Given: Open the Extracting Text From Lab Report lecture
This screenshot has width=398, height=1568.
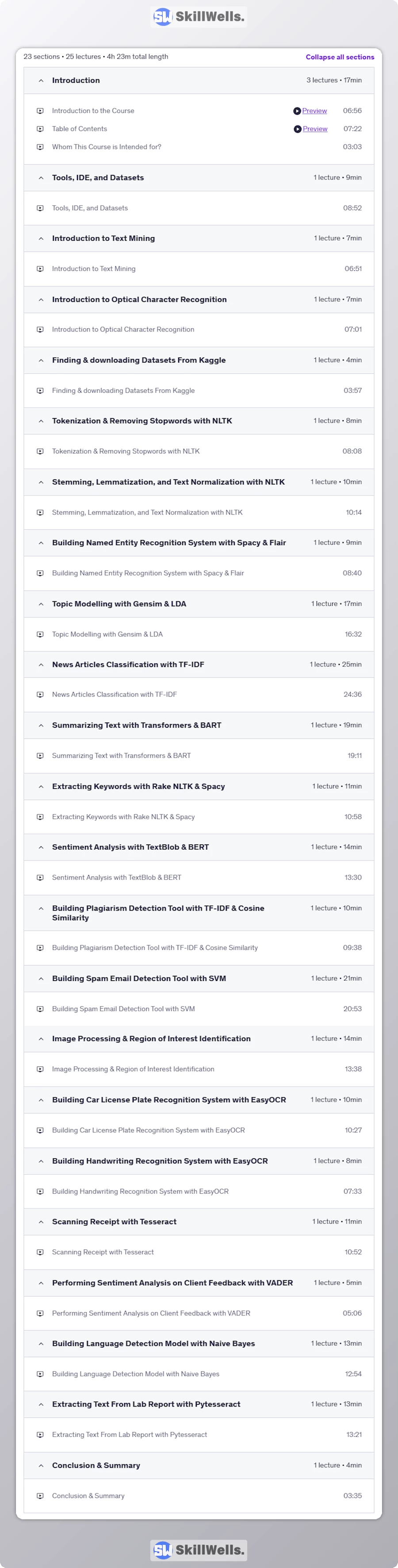Looking at the screenshot, I should [x=129, y=1435].
